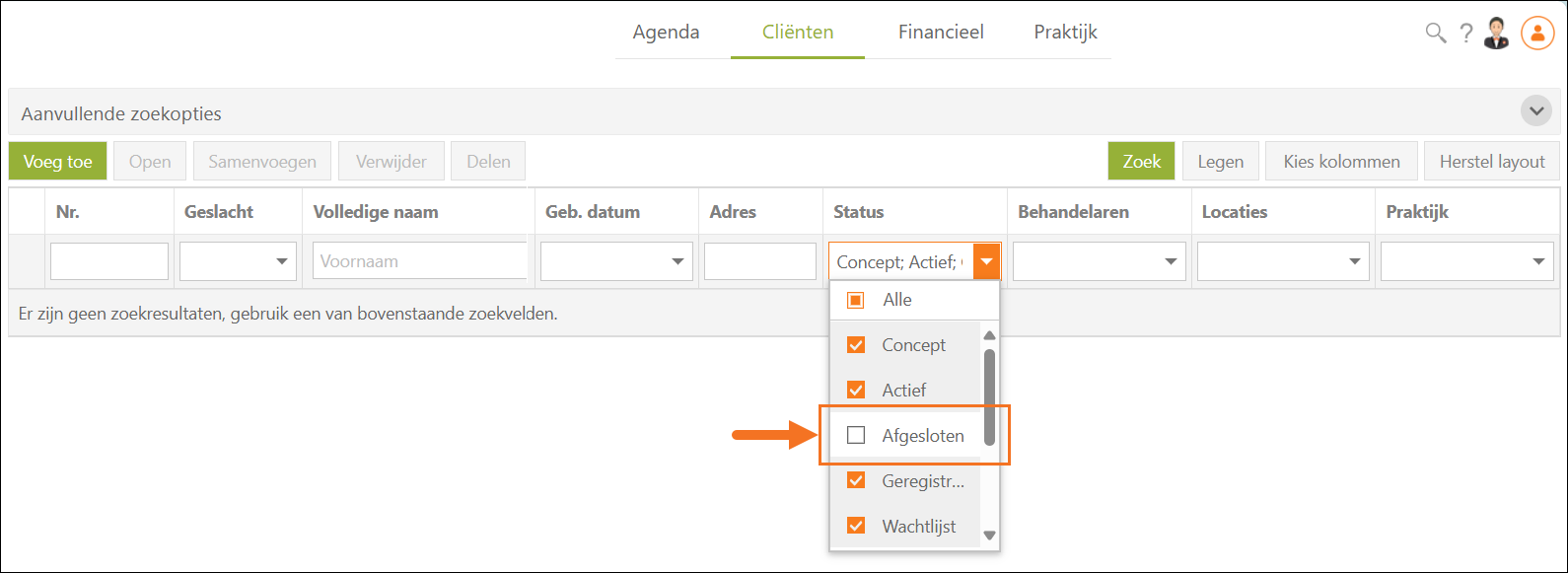The image size is (1568, 573).
Task: Uncheck the Concept status checkbox
Action: point(856,344)
